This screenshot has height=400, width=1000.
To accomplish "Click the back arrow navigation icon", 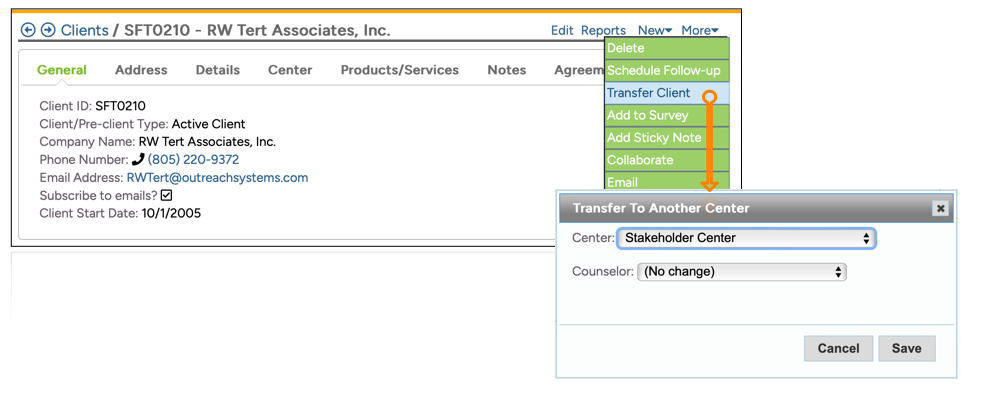I will pos(28,31).
